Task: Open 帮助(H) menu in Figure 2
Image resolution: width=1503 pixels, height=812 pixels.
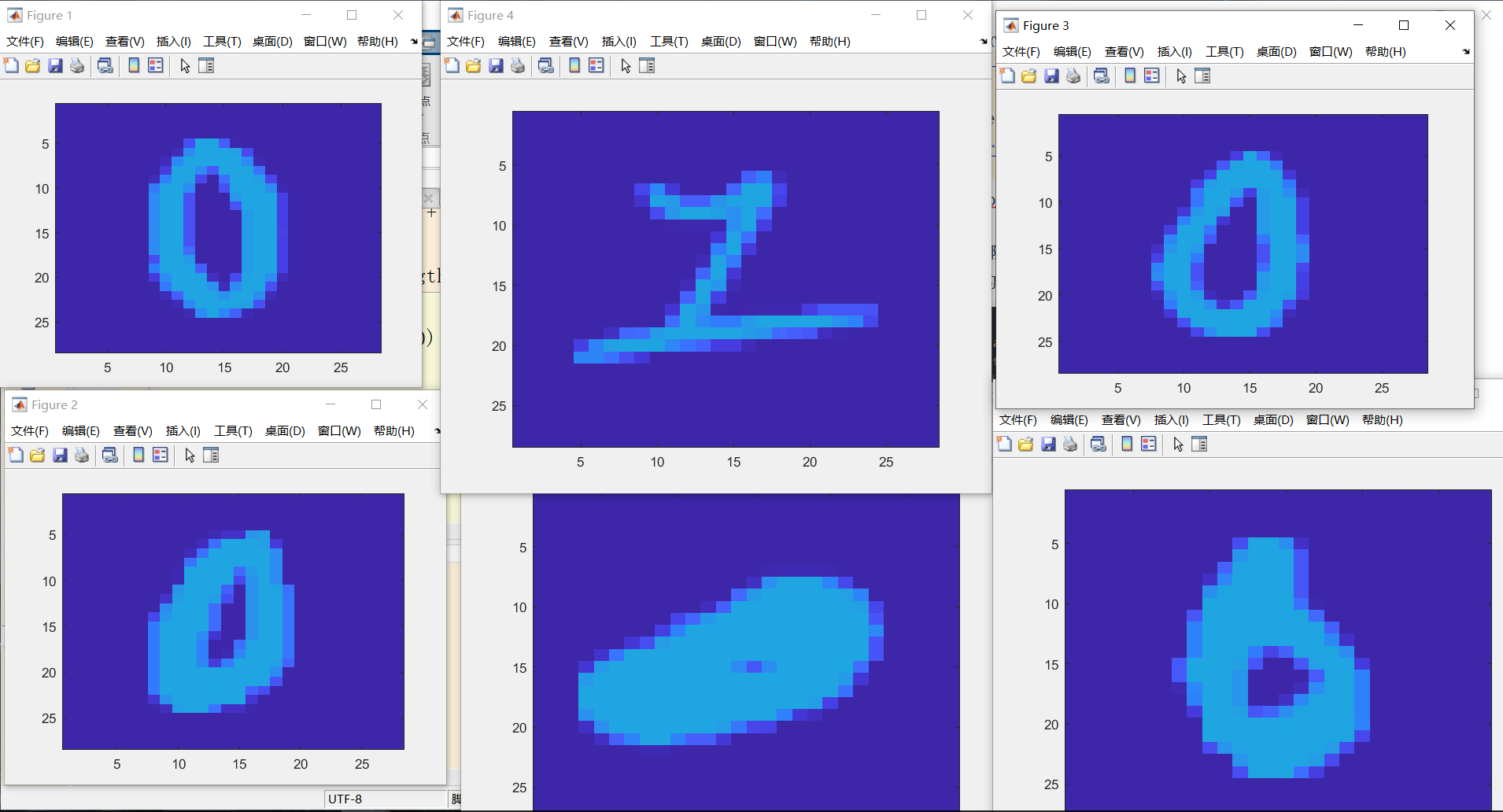Action: 394,431
